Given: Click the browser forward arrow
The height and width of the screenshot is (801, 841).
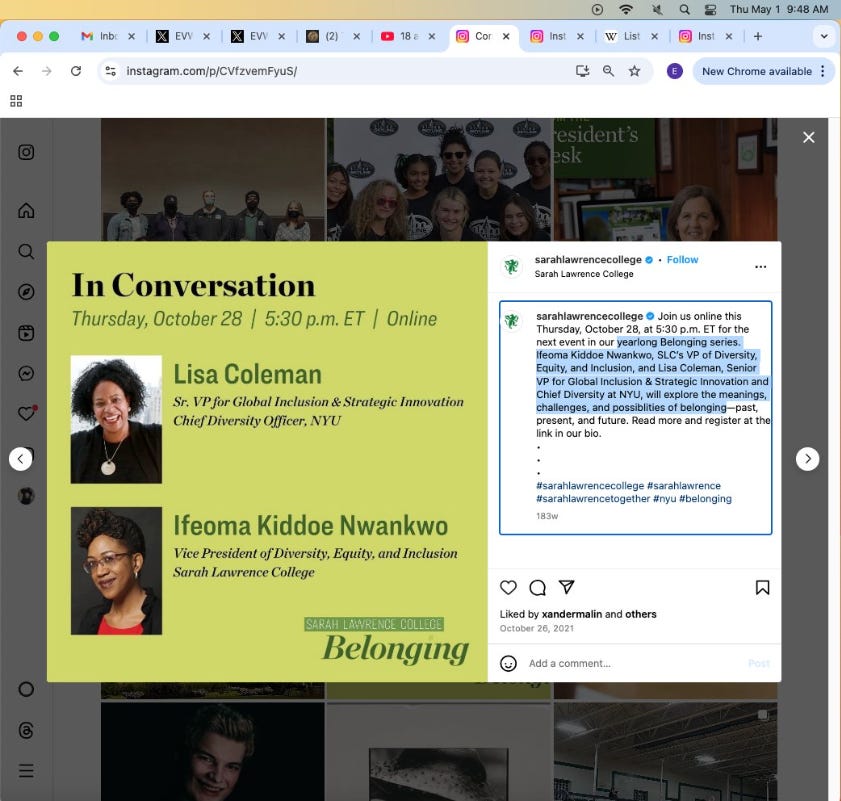Looking at the screenshot, I should point(47,71).
